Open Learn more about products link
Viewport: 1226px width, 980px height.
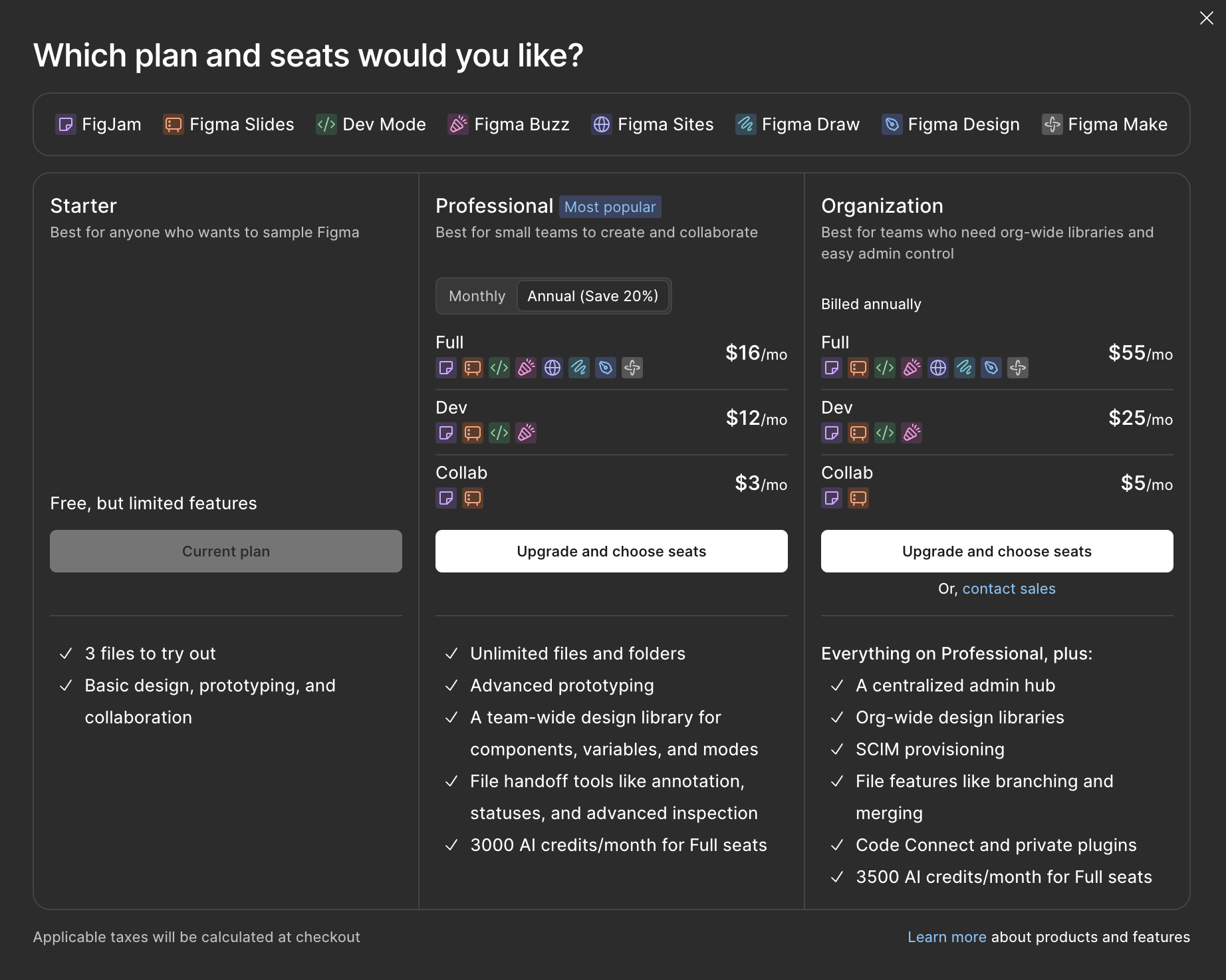(947, 937)
